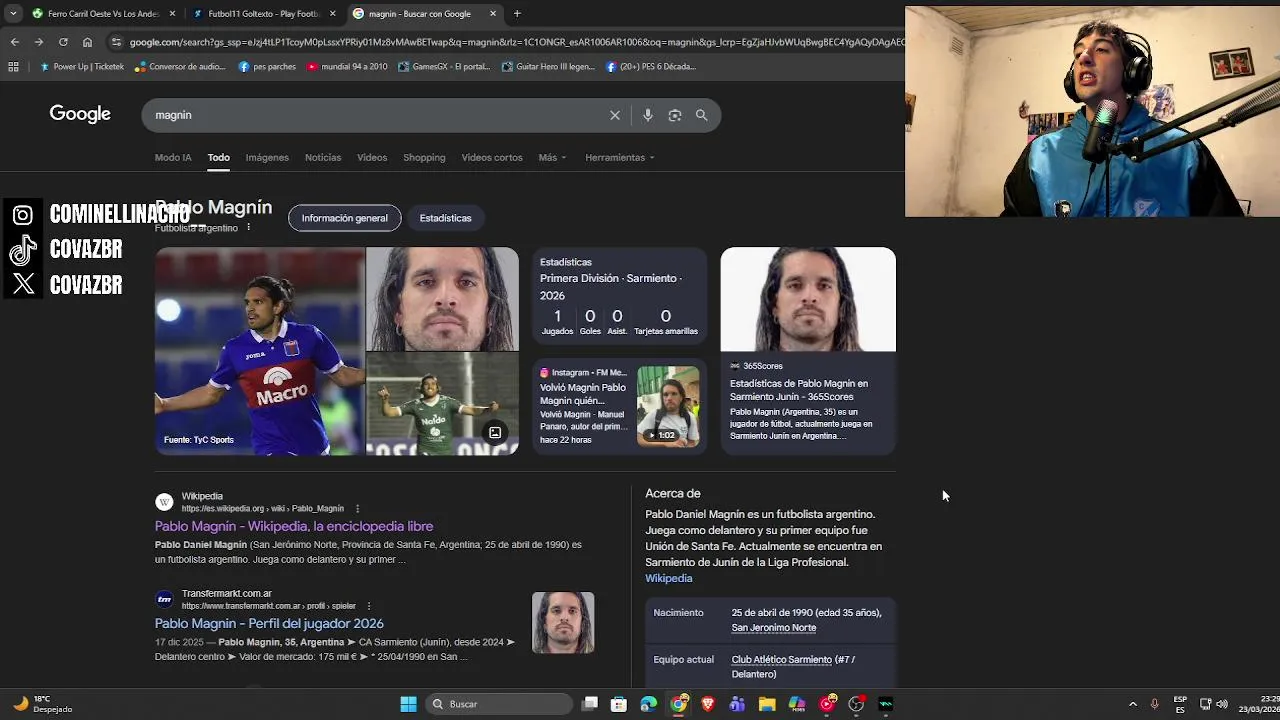Screen dimensions: 1280x720
Task: Select the Estadísticas chip
Action: pyautogui.click(x=445, y=218)
